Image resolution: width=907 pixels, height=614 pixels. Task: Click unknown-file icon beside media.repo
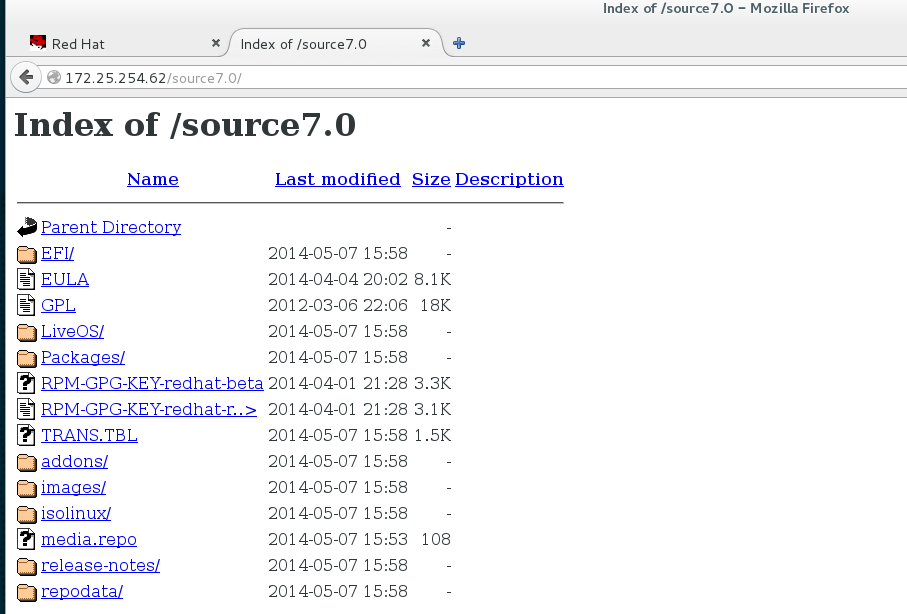[25, 539]
